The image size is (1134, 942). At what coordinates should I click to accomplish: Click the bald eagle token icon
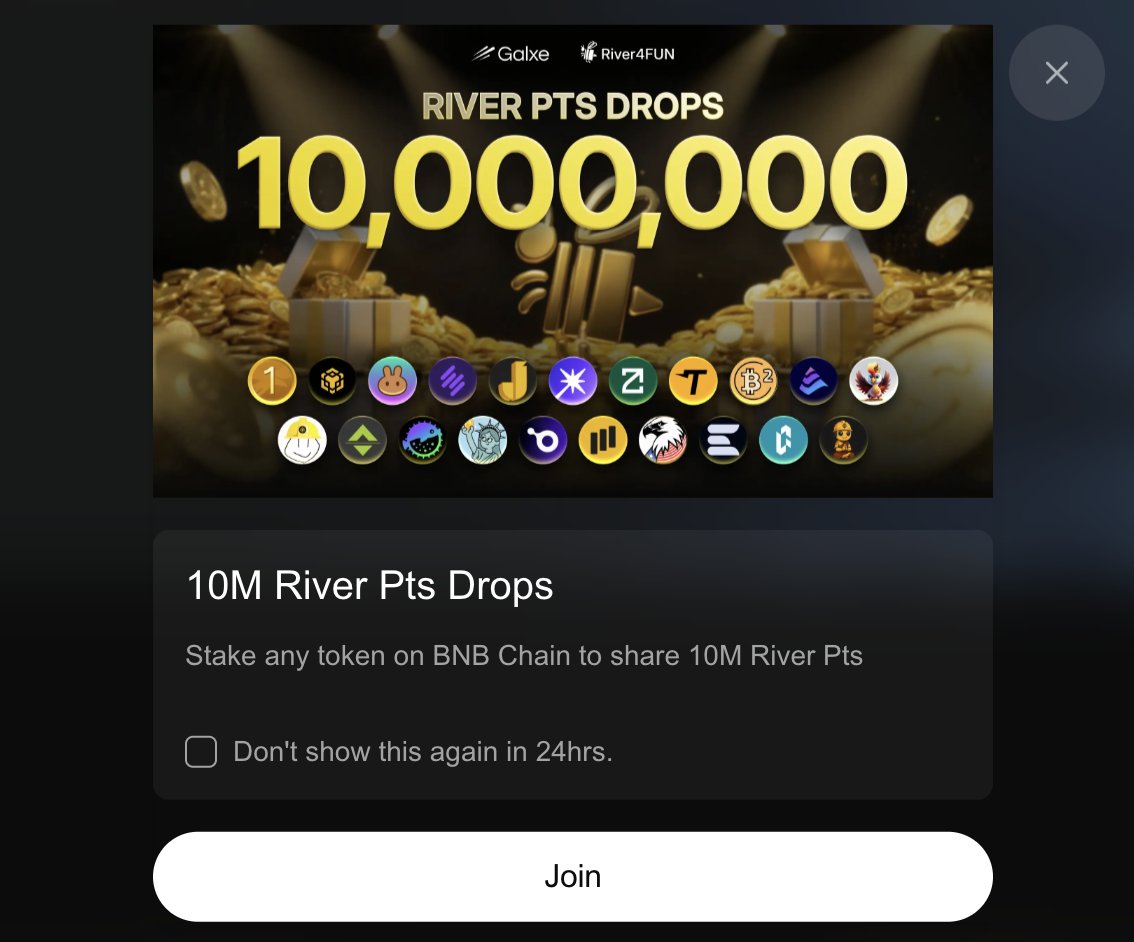point(662,440)
